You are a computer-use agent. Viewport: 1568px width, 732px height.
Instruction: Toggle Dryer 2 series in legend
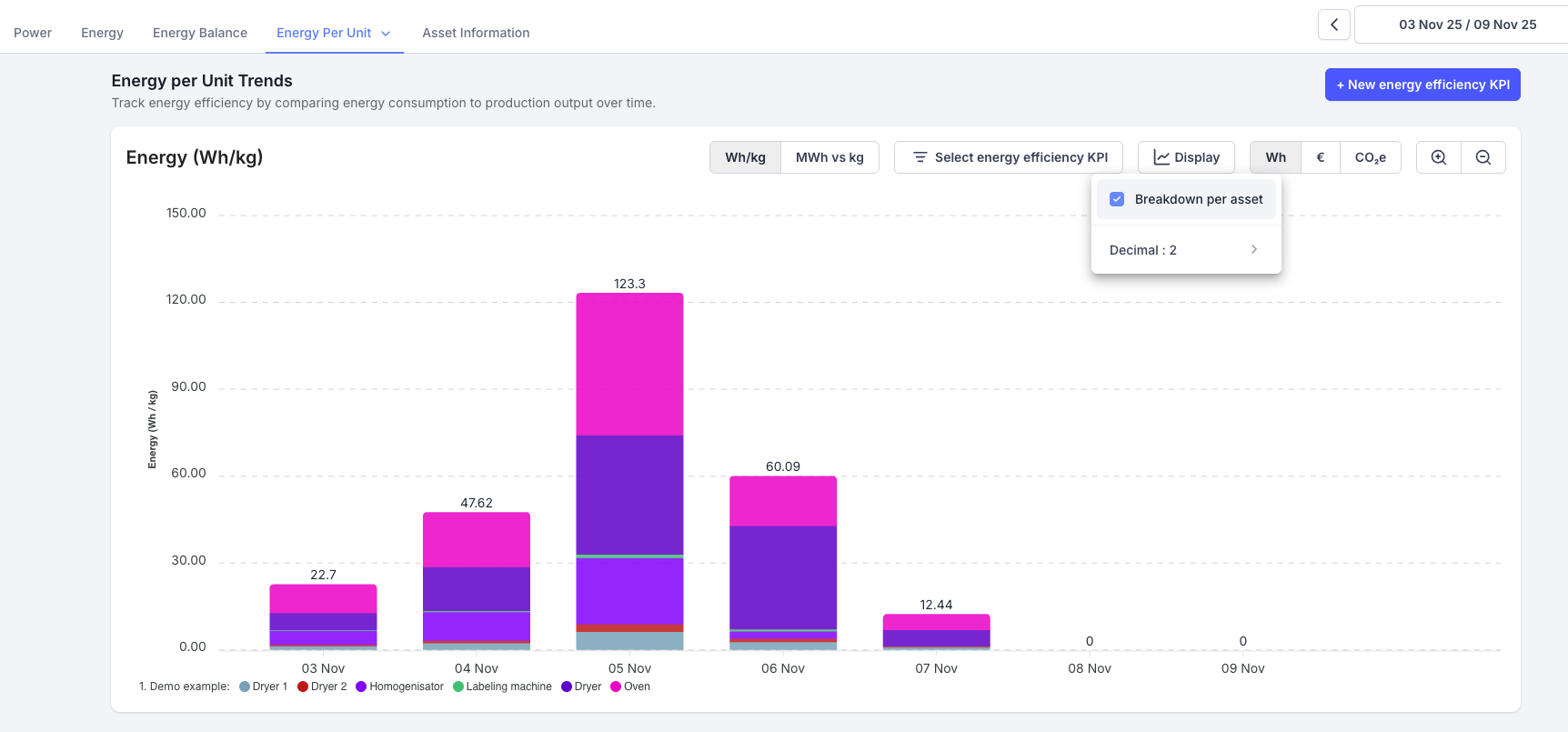click(322, 687)
